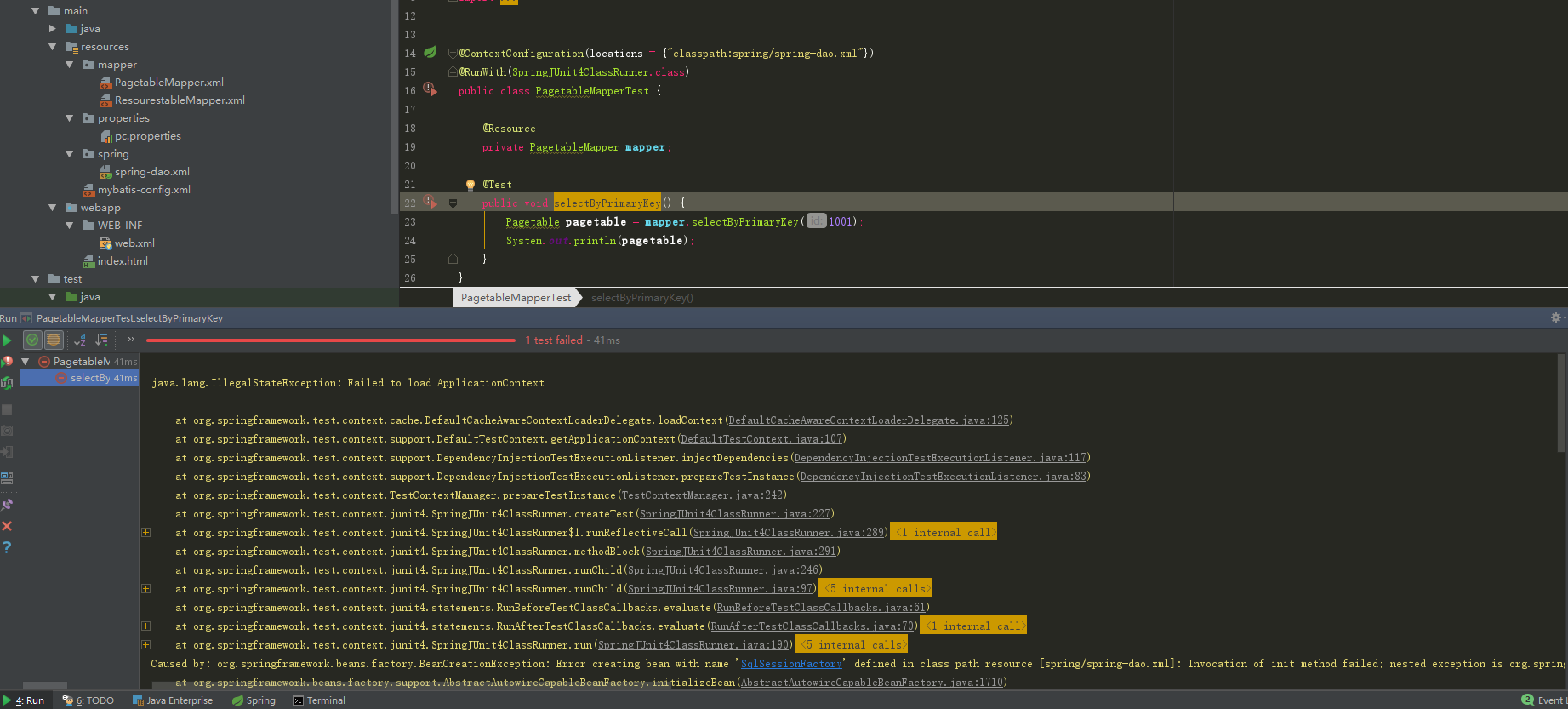Viewport: 1568px width, 709px height.
Task: Collapse the main folder in project tree
Action: tap(35, 11)
